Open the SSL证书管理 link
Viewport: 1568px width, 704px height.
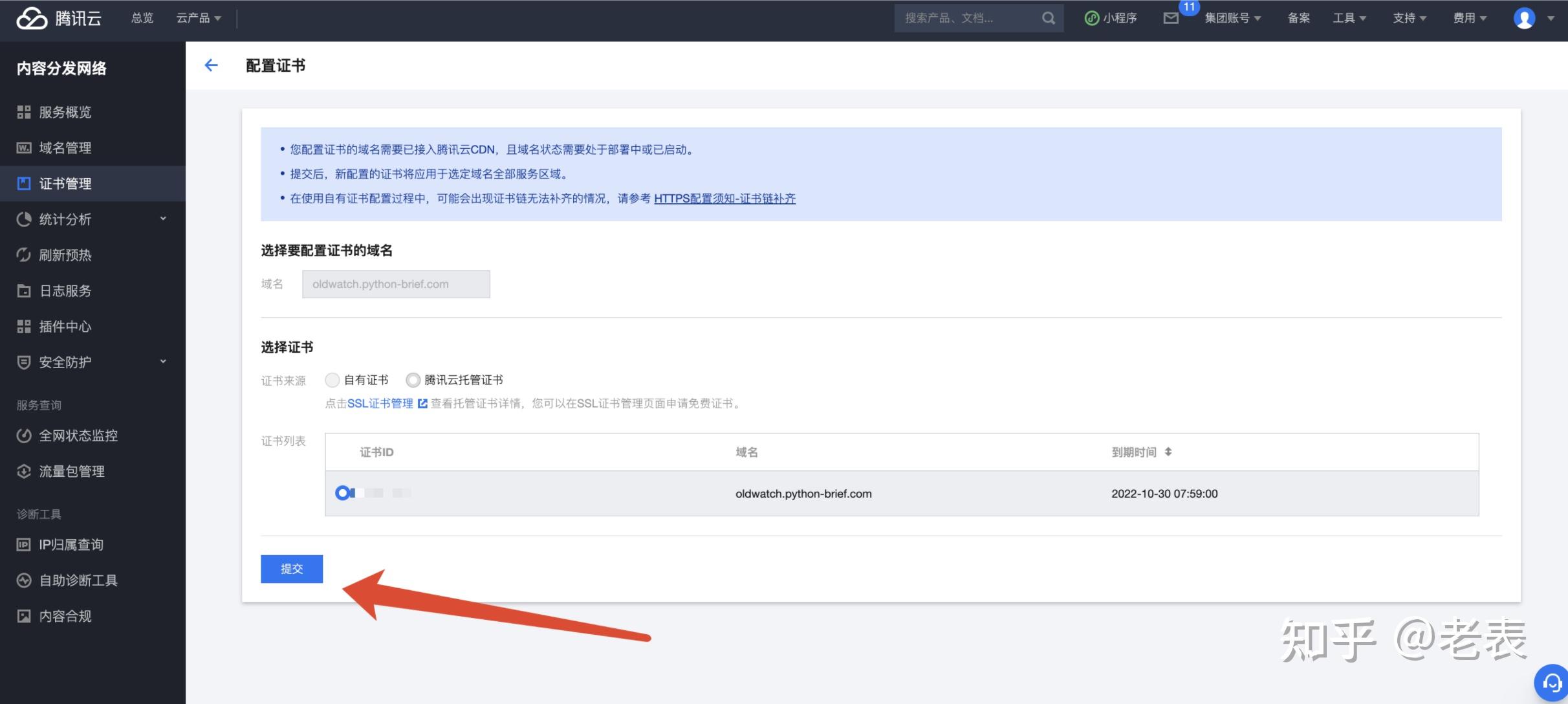380,404
